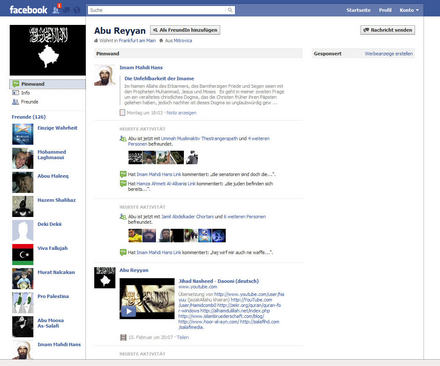Open Mohammed Laghmaoui's profile link
440x366 pixels.
tap(52, 155)
